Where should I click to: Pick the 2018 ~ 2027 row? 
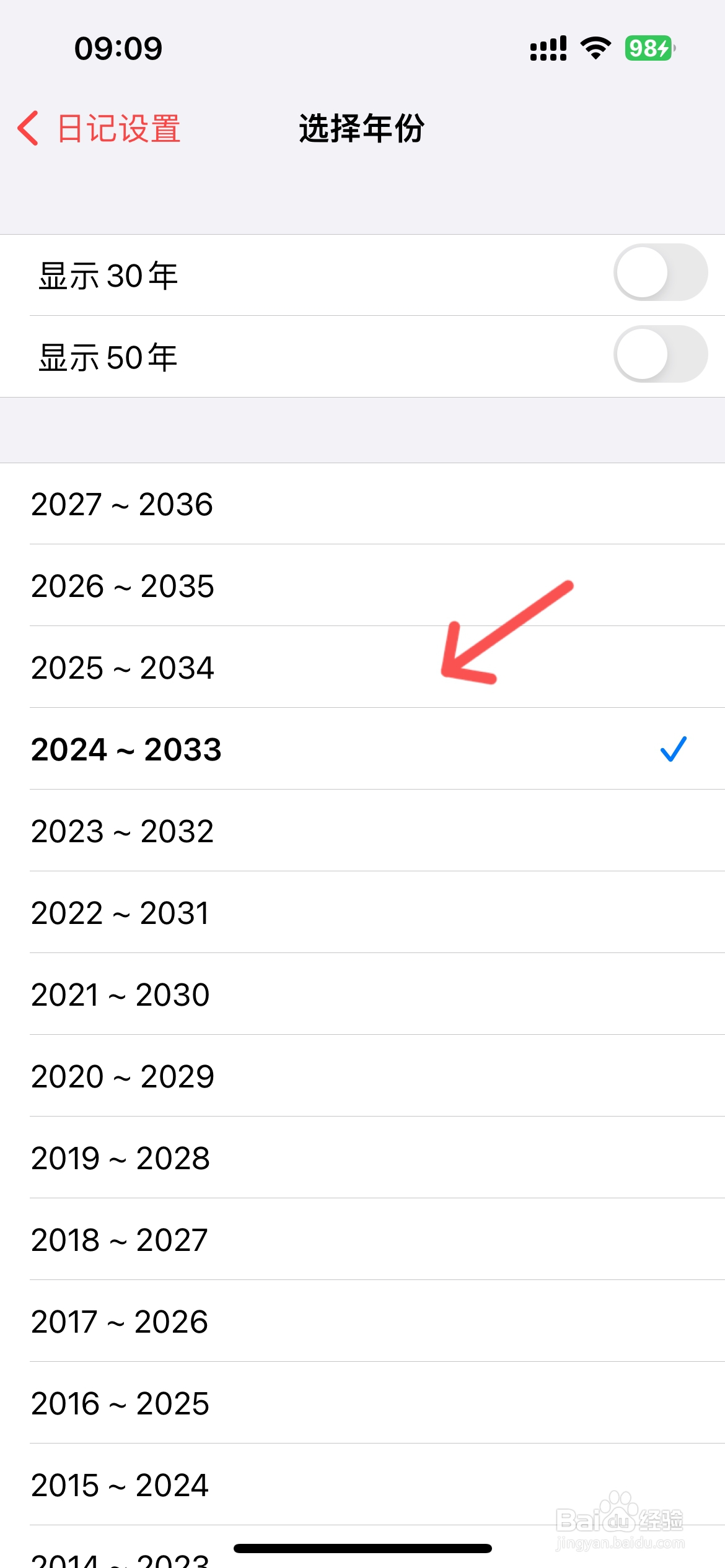(x=362, y=1240)
